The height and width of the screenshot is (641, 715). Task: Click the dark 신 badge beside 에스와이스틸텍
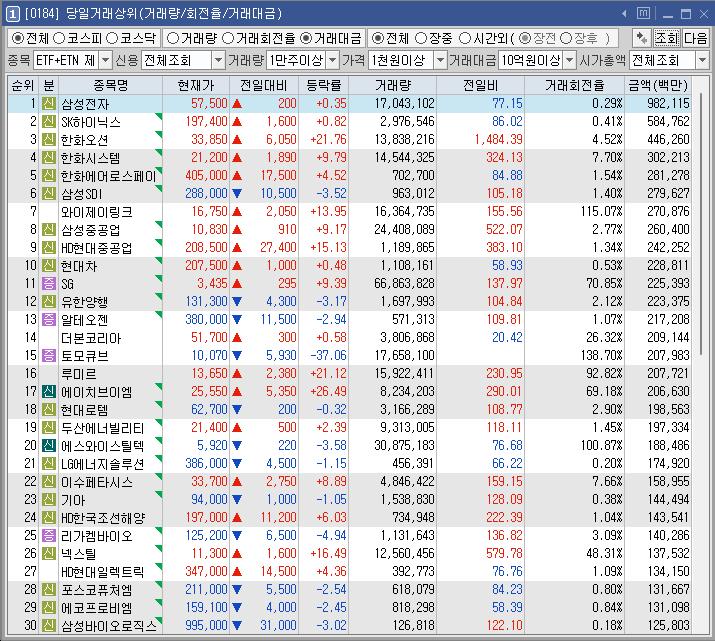tap(49, 445)
